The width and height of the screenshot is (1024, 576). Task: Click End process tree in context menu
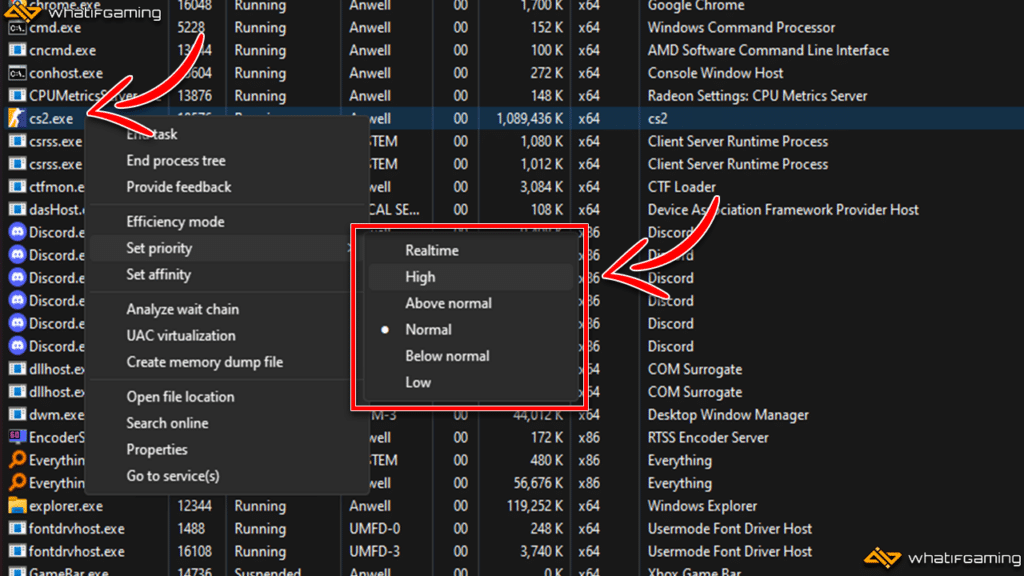[x=176, y=161]
